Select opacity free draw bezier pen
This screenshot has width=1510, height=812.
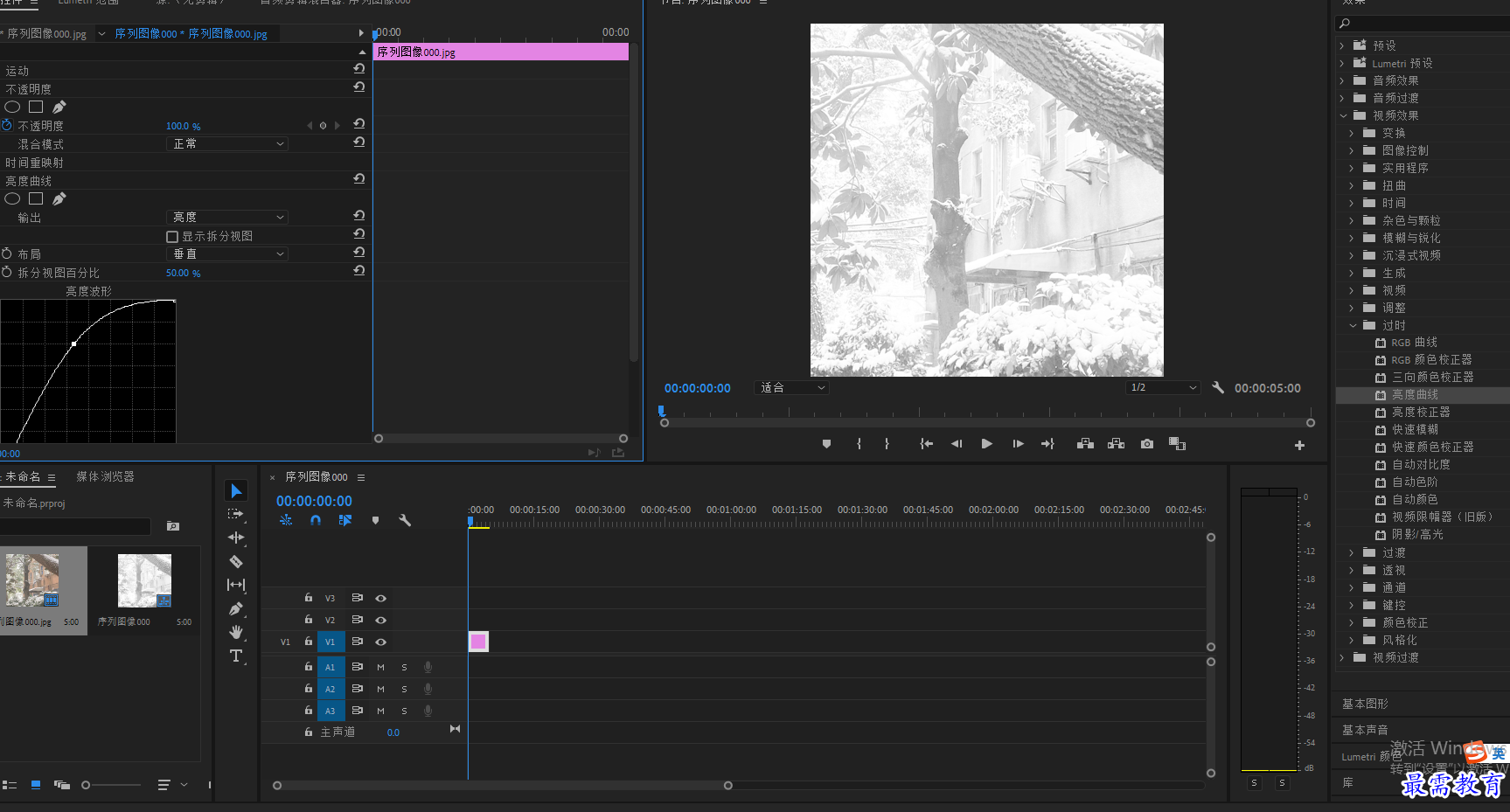point(59,107)
